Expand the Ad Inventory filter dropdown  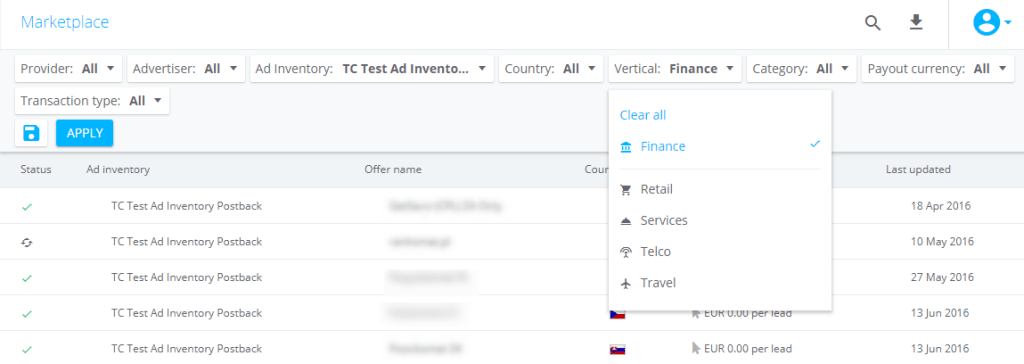click(372, 69)
